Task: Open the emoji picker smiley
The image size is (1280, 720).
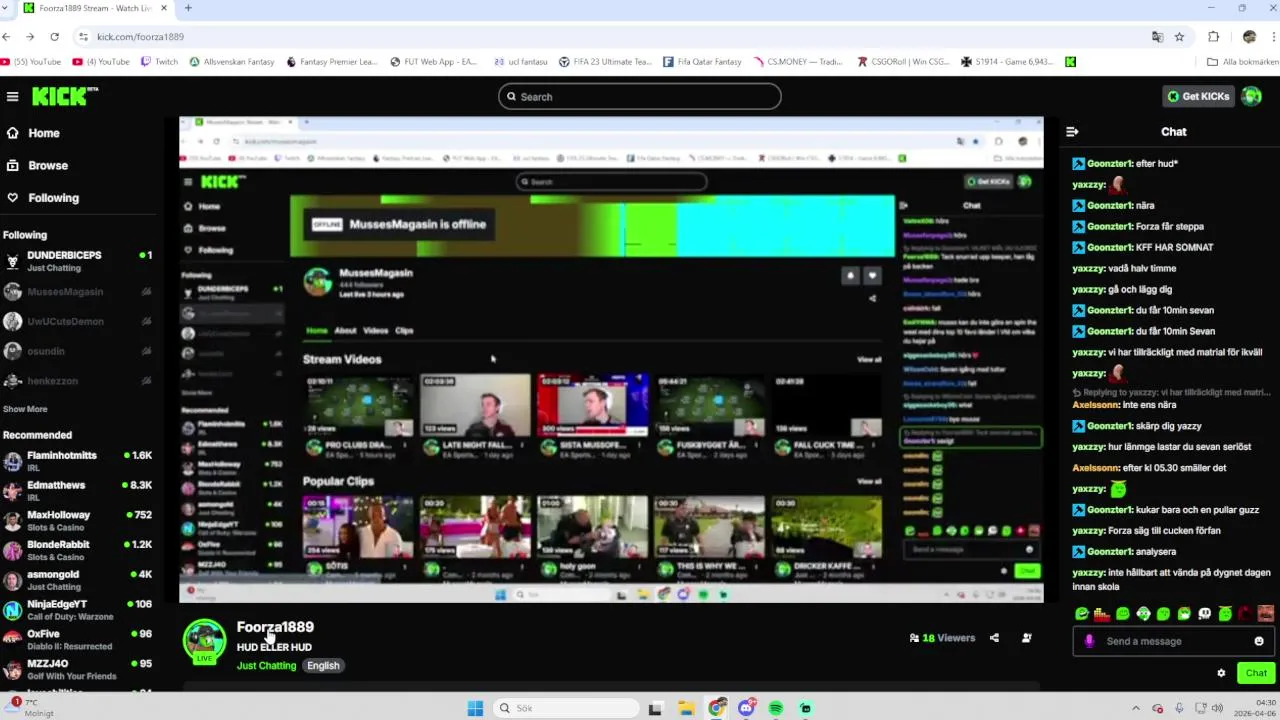Action: 1259,641
